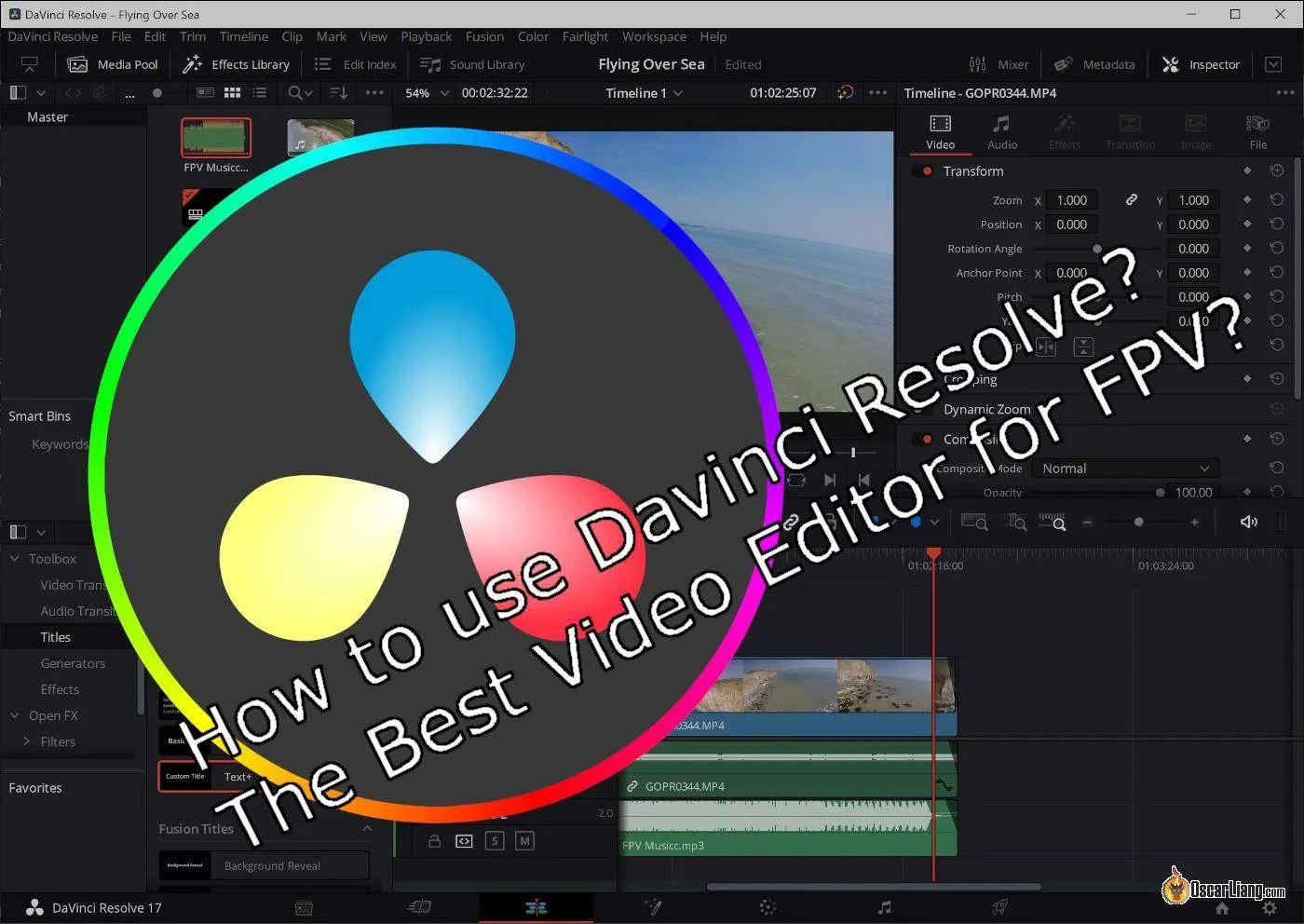Disable the Transform section toggle
1304x924 pixels.
pos(923,171)
